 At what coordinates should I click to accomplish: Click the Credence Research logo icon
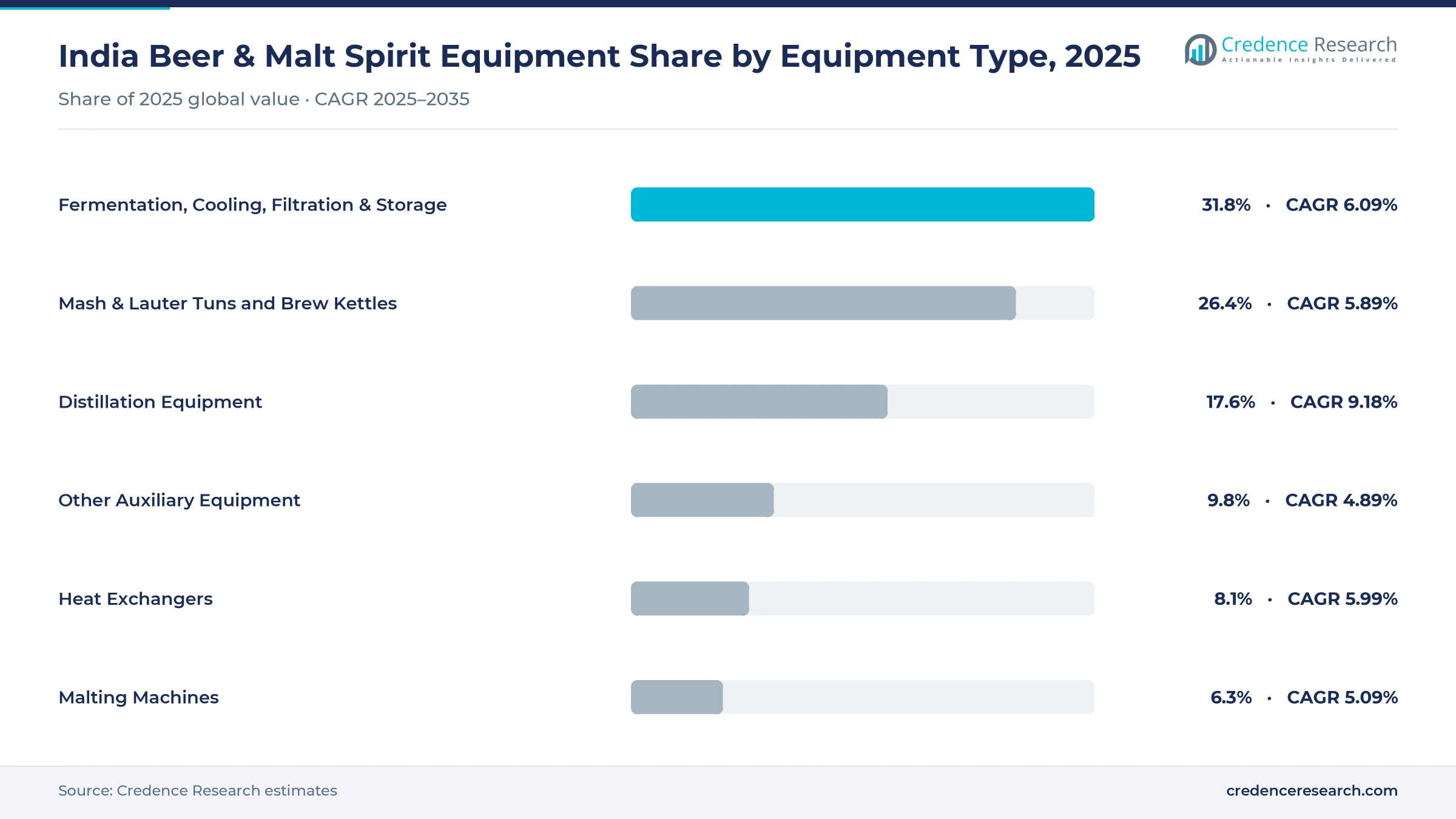(1200, 50)
